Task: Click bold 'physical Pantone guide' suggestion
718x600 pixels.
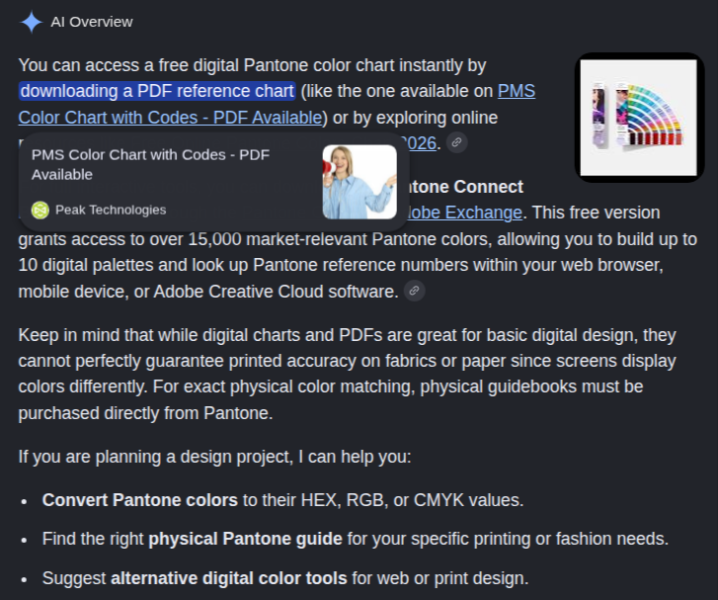Action: tap(245, 539)
